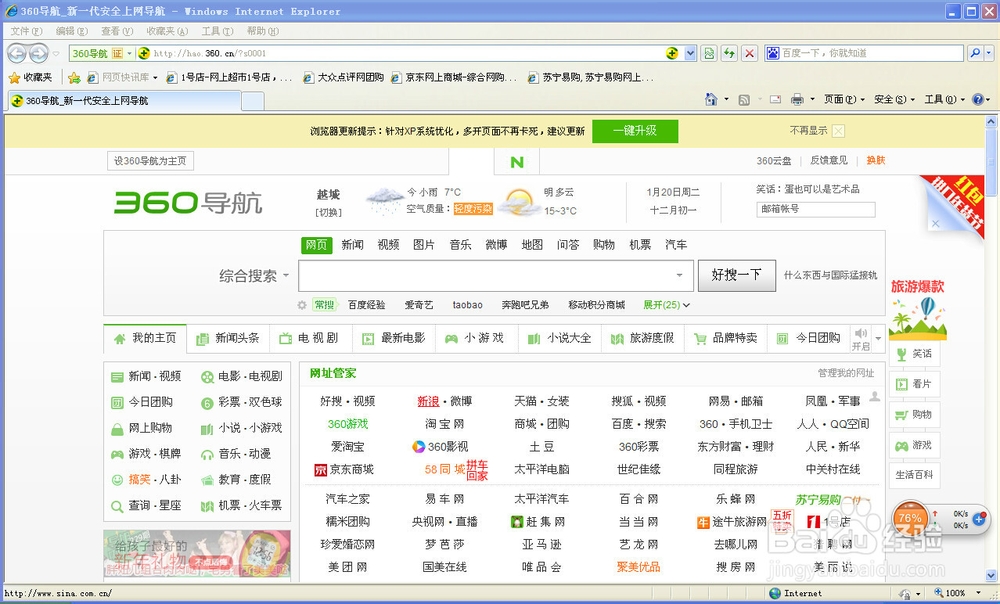Stop loading with red X toolbar icon
Viewport: 1000px width, 604px height.
pyautogui.click(x=750, y=54)
